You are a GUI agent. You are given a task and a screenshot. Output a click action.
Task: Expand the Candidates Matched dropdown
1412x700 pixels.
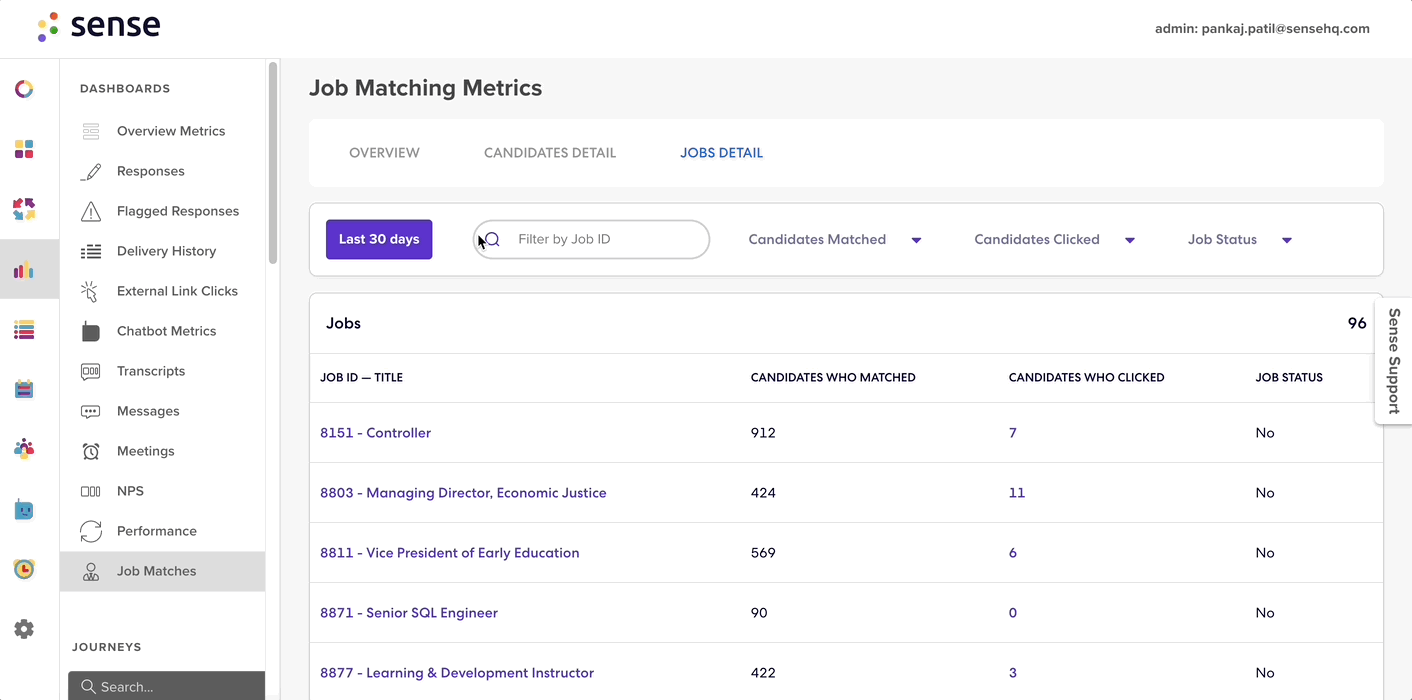(835, 240)
